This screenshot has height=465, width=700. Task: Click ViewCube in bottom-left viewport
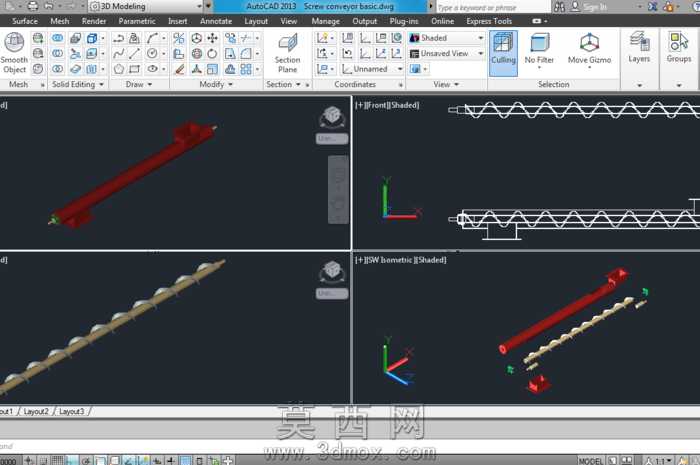coord(332,272)
